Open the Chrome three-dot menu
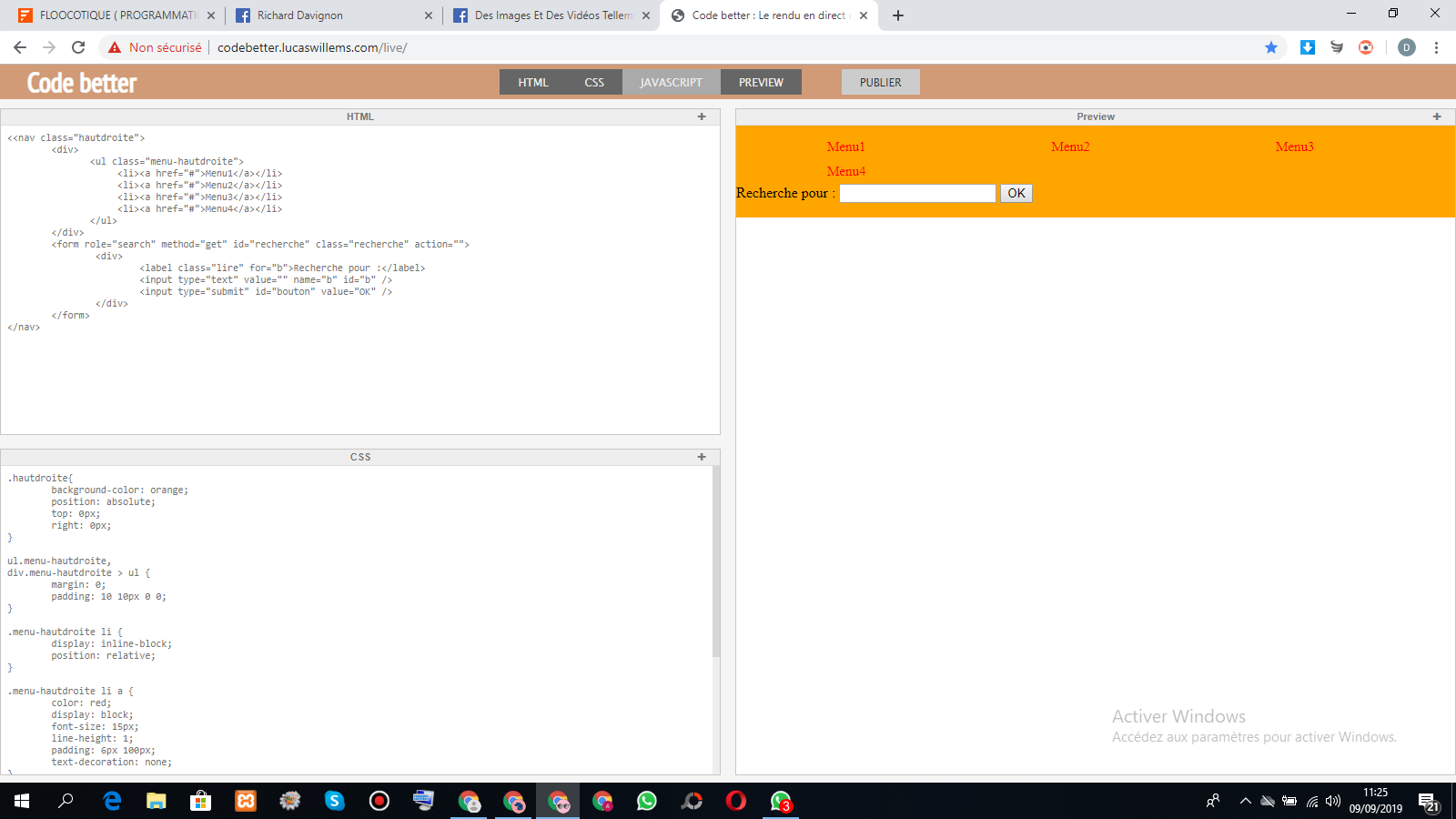1456x819 pixels. click(x=1436, y=47)
